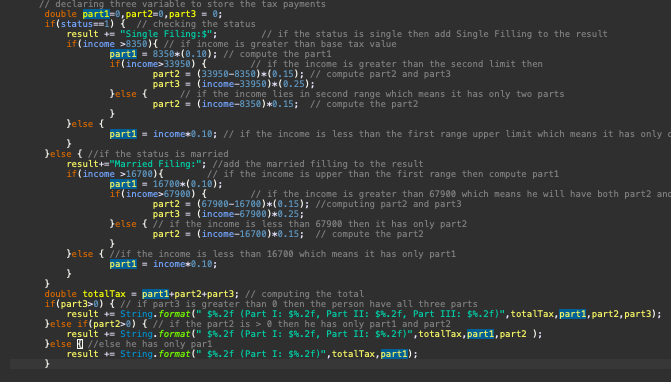Click the "double" keyword before part1=0
Viewport: 671px width, 382px height.
click(60, 14)
